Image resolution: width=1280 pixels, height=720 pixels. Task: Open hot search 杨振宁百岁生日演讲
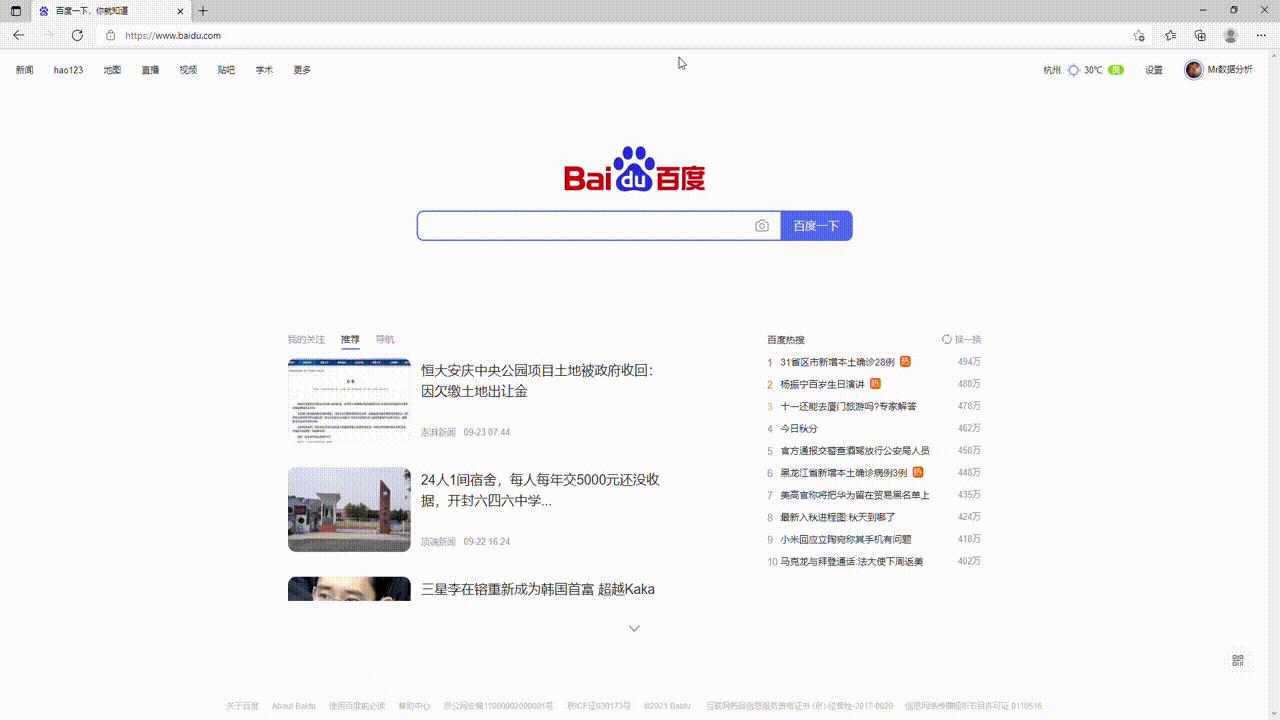pyautogui.click(x=822, y=384)
